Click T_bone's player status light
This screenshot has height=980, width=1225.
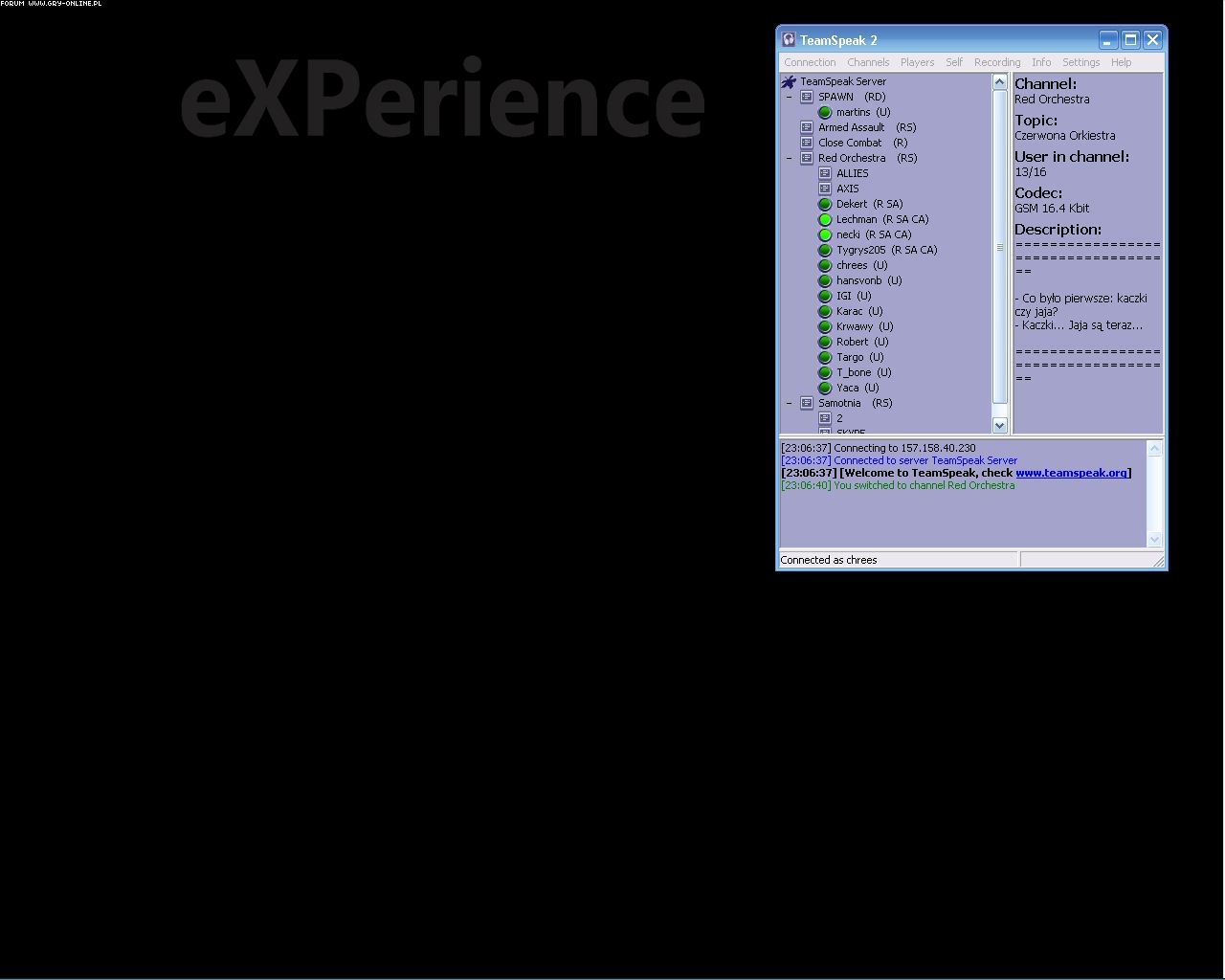pos(825,372)
